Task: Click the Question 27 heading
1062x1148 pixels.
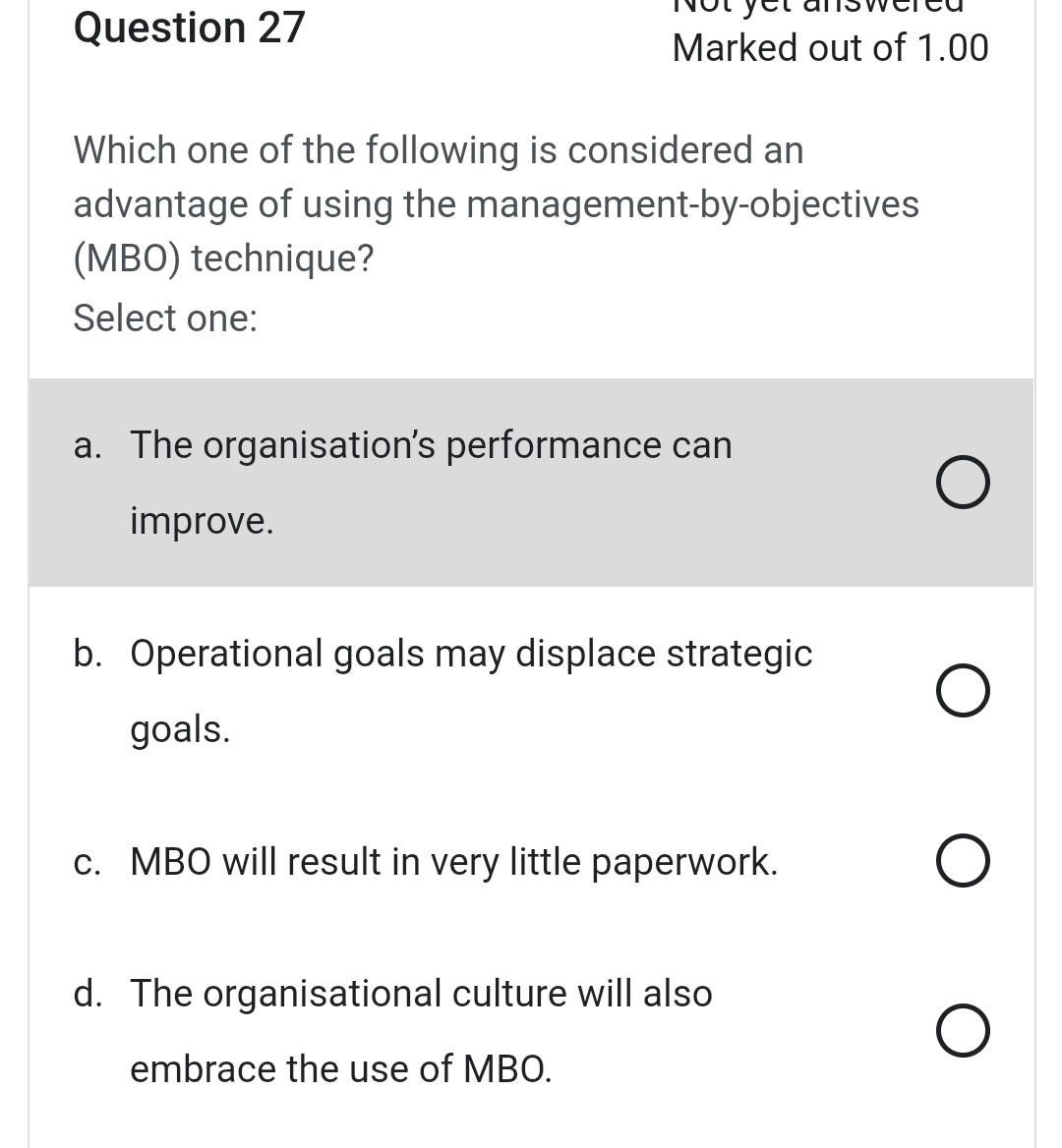Action: (x=189, y=28)
